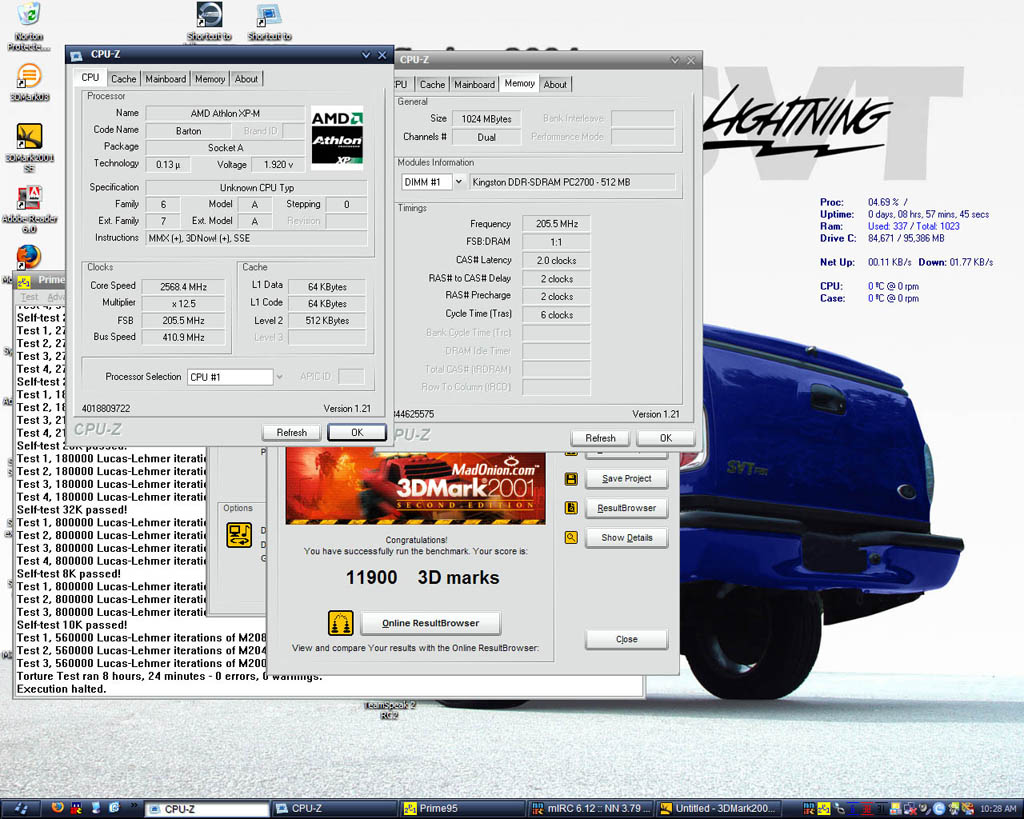1024x819 pixels.
Task: Click the yellow Options icon in 3DMark window
Action: pyautogui.click(x=239, y=535)
